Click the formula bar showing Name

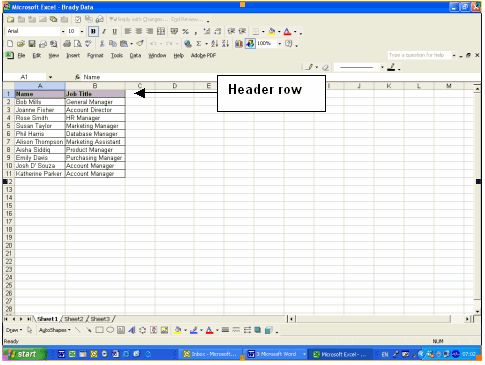(280, 77)
